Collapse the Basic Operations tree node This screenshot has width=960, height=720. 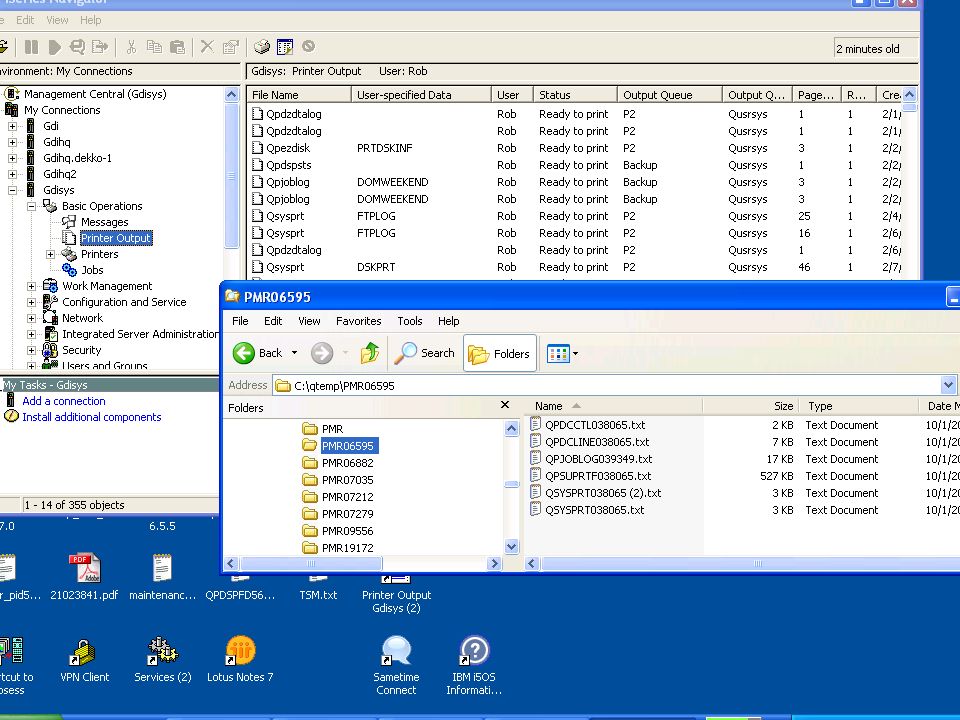coord(31,206)
